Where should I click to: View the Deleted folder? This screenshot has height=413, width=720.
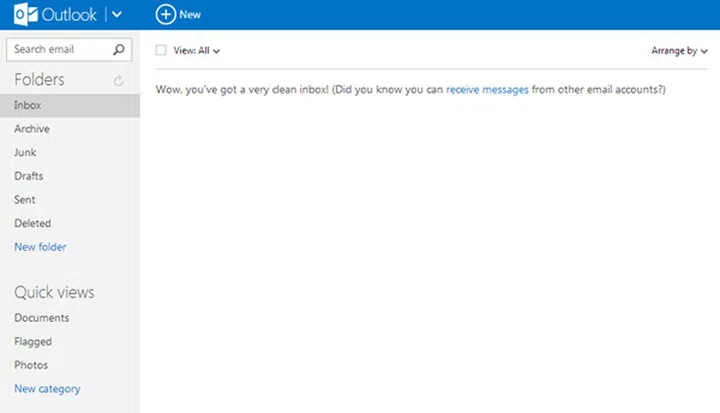point(32,223)
